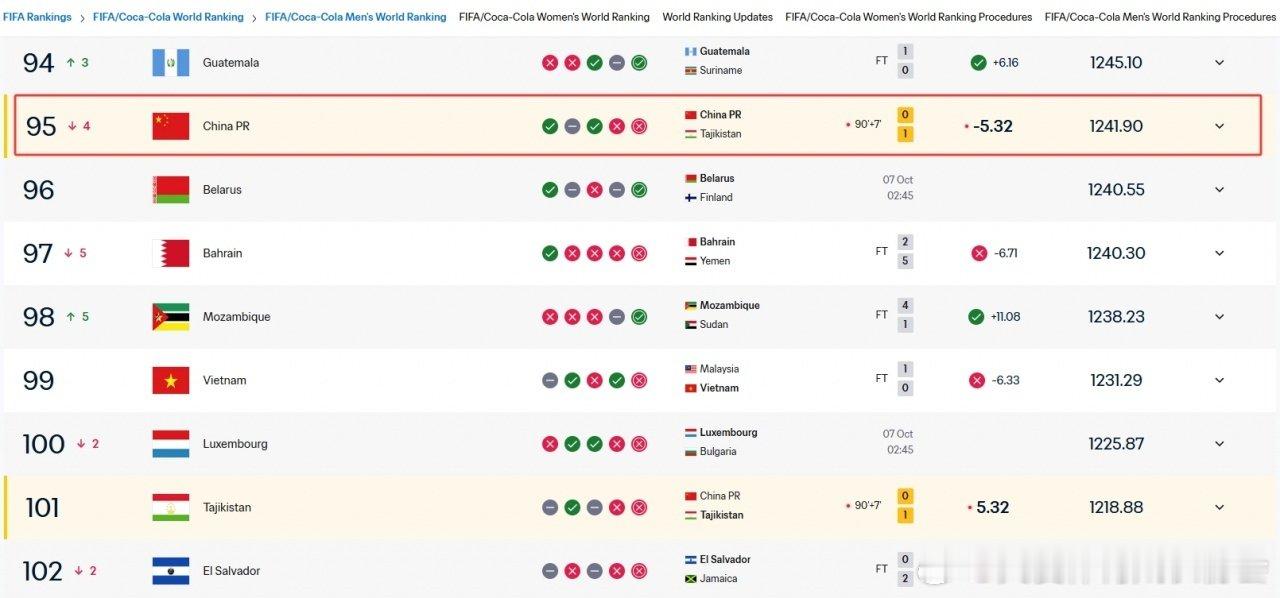Click Vietnam's first grey draw form icon
Screen dimensions: 1280x598
click(x=550, y=380)
